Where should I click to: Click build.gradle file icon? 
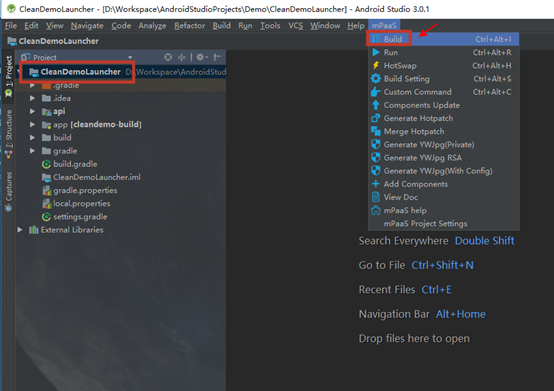point(46,164)
